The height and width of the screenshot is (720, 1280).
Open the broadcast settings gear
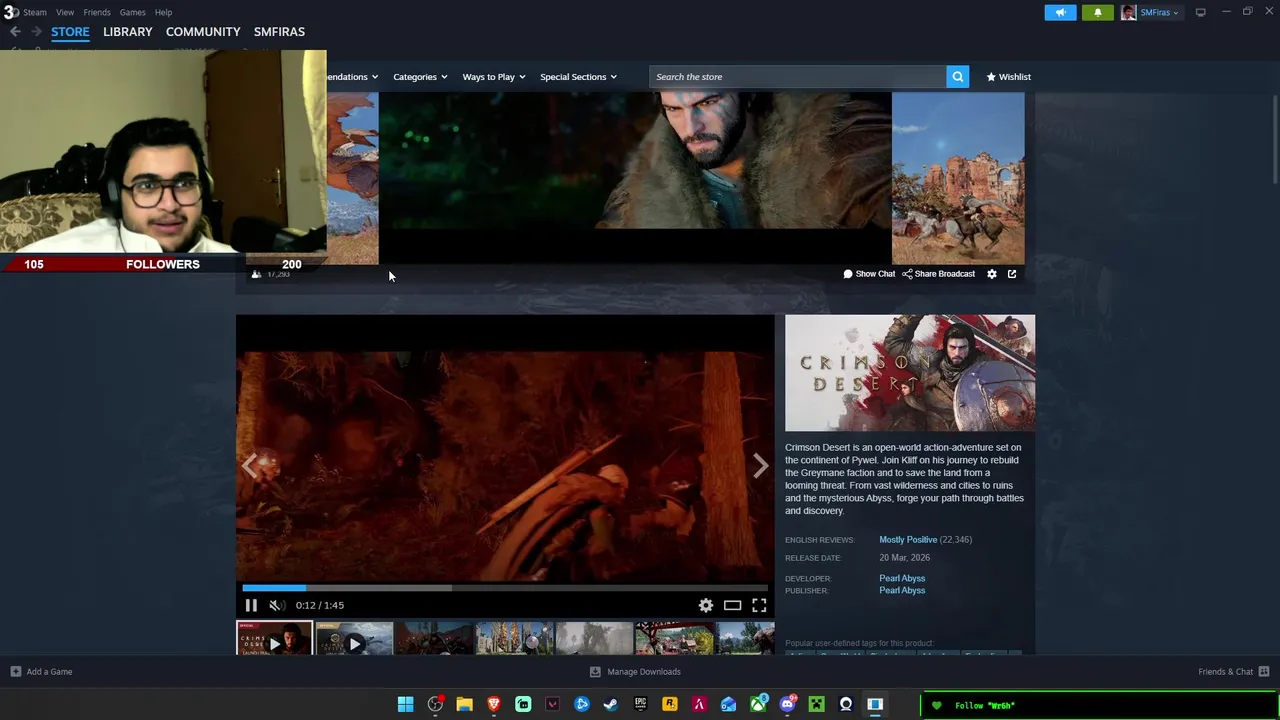tap(992, 274)
